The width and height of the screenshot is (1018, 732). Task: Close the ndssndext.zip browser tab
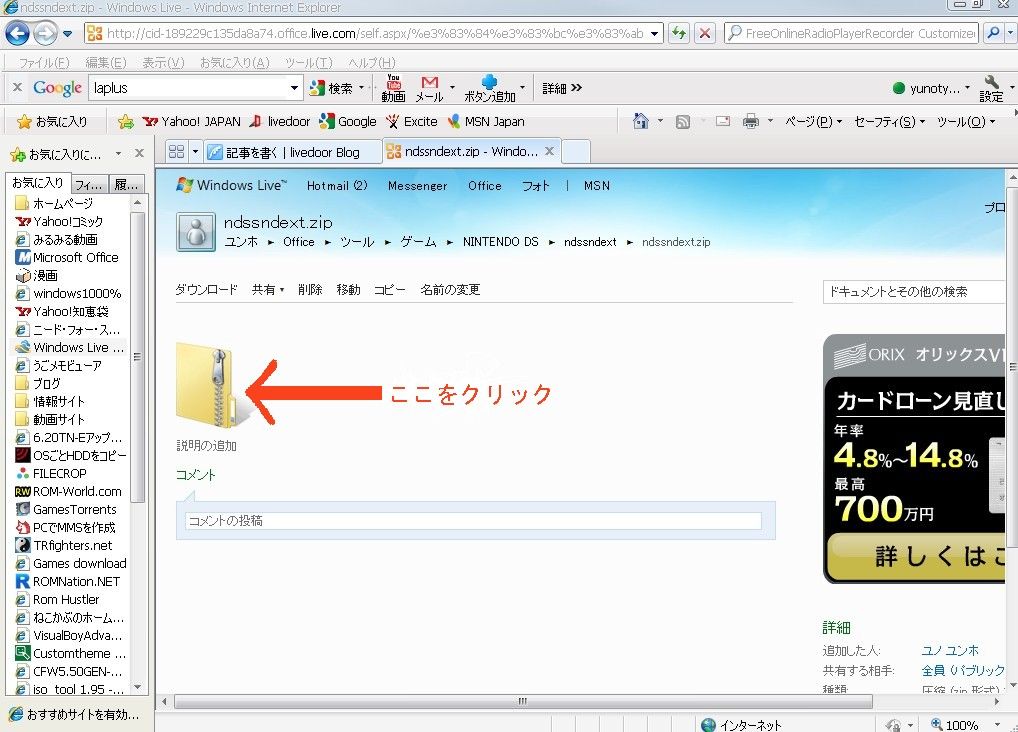[549, 151]
